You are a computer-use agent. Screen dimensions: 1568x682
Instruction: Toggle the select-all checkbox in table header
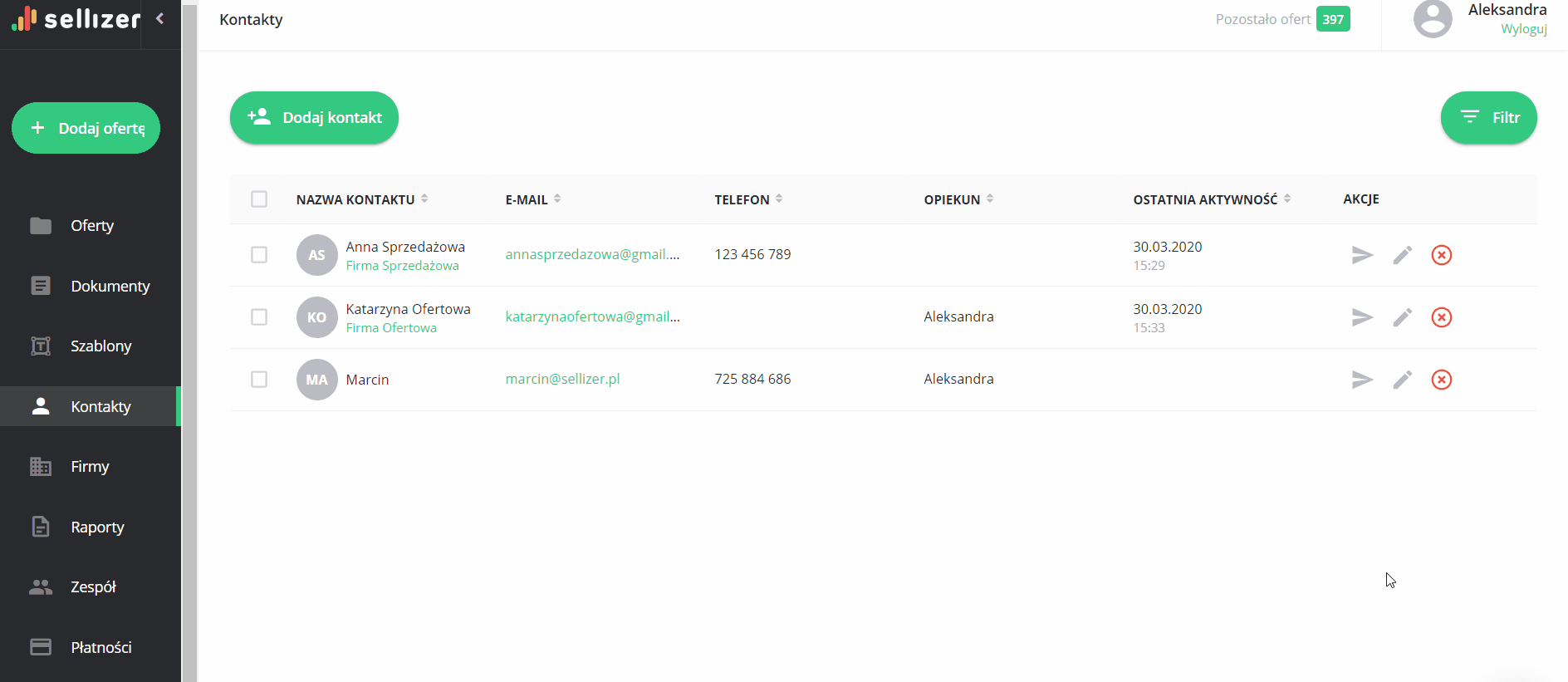coord(259,199)
